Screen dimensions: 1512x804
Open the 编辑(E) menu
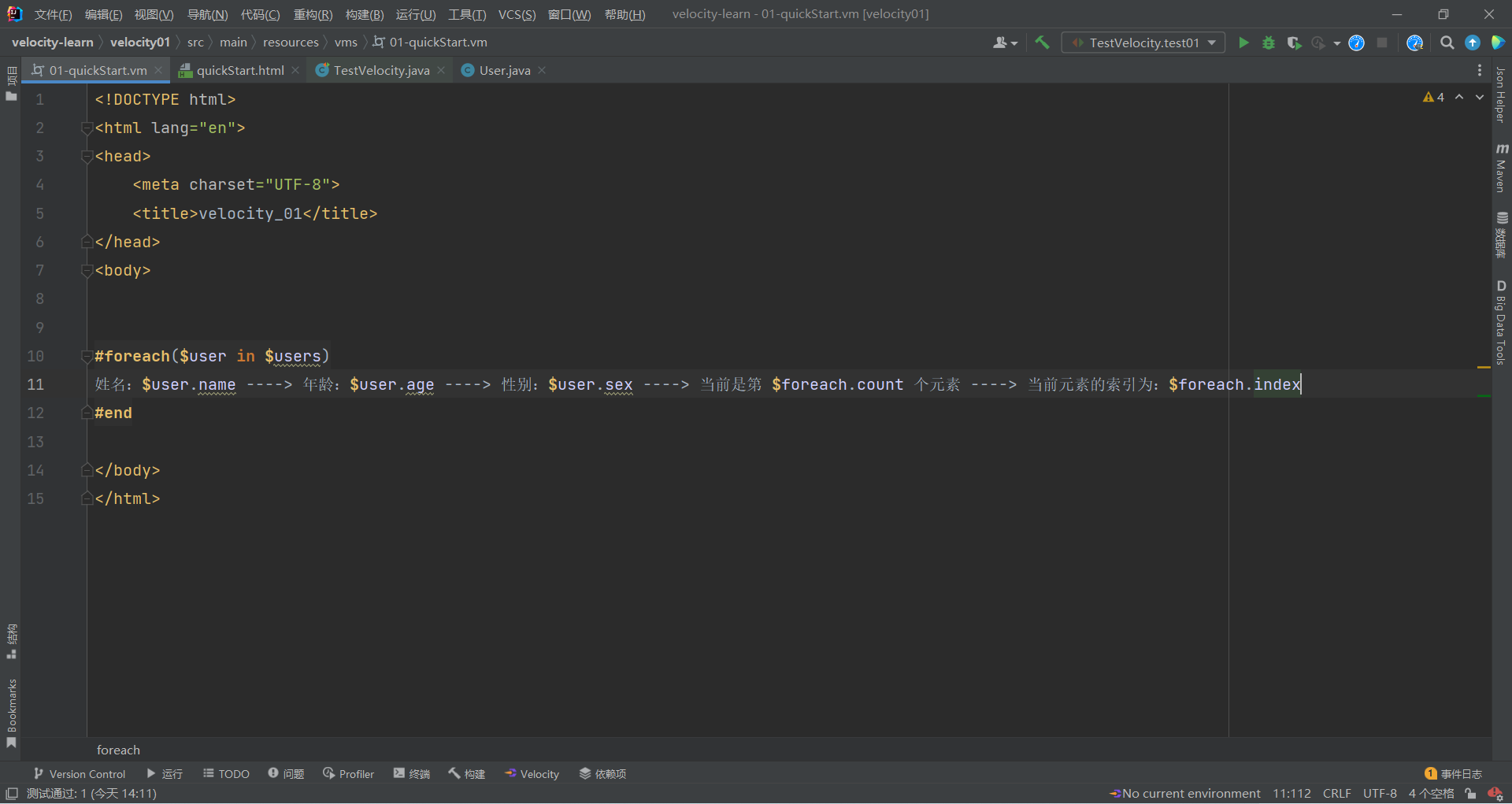point(104,14)
